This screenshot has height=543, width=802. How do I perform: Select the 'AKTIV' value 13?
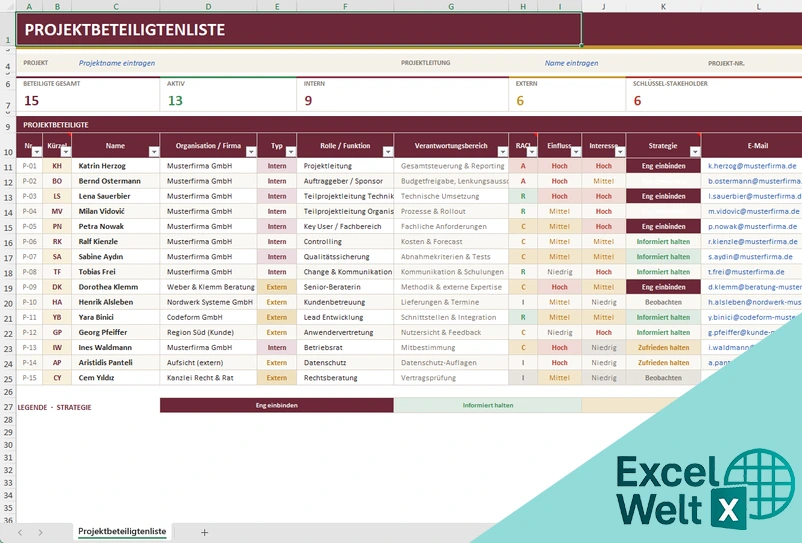point(175,101)
